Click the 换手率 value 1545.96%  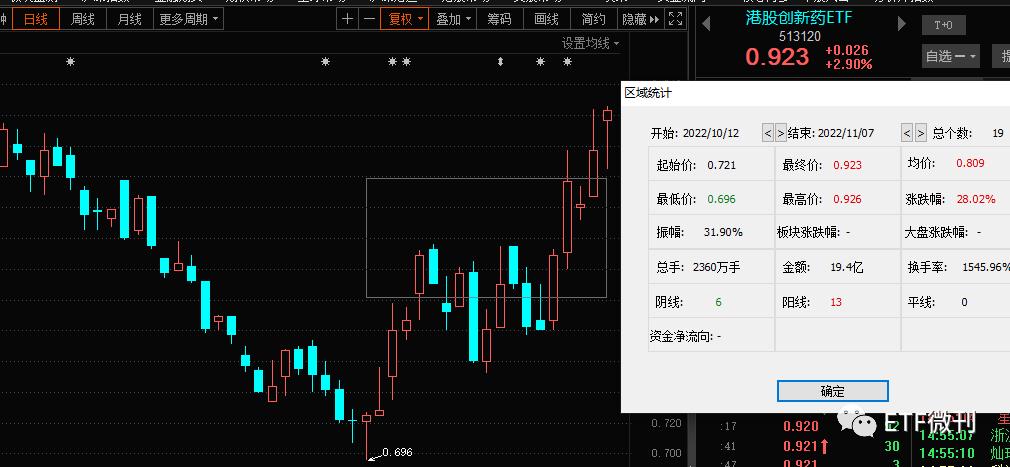pos(986,267)
